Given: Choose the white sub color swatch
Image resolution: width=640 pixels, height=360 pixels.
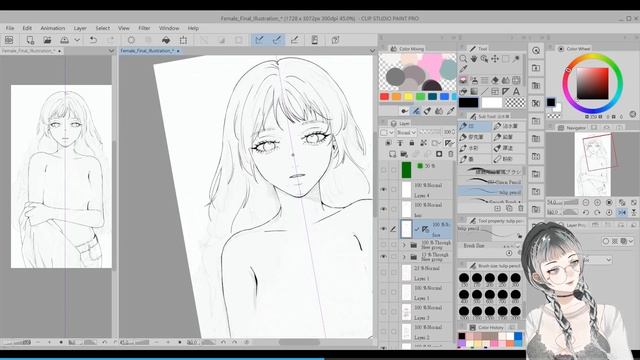Looking at the screenshot, I should (x=492, y=102).
